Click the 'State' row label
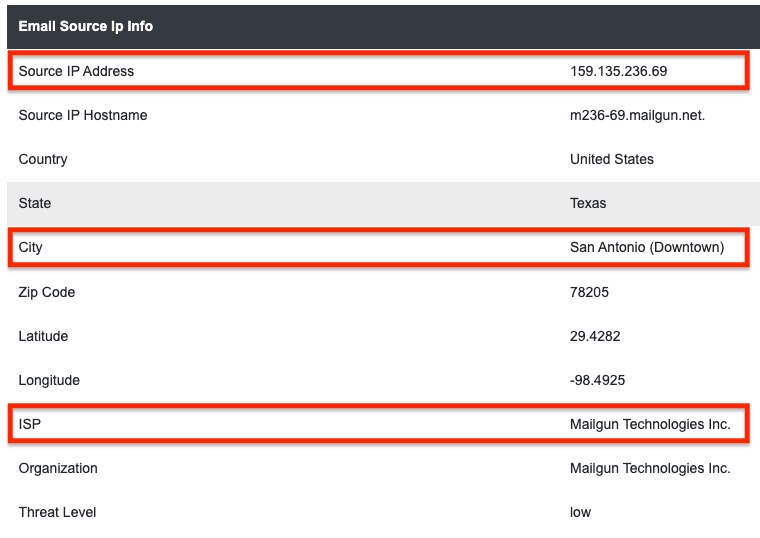760x538 pixels. click(x=34, y=203)
